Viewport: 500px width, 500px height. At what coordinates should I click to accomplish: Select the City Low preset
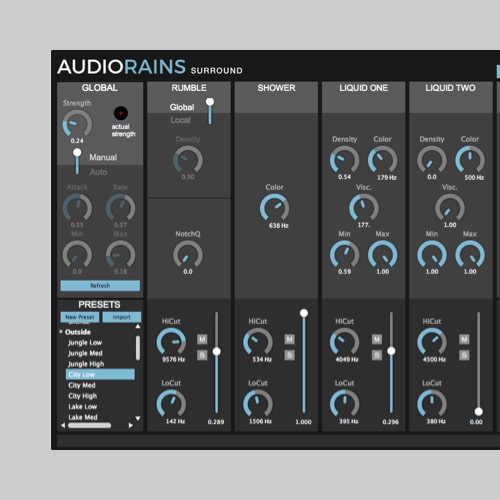[100, 374]
